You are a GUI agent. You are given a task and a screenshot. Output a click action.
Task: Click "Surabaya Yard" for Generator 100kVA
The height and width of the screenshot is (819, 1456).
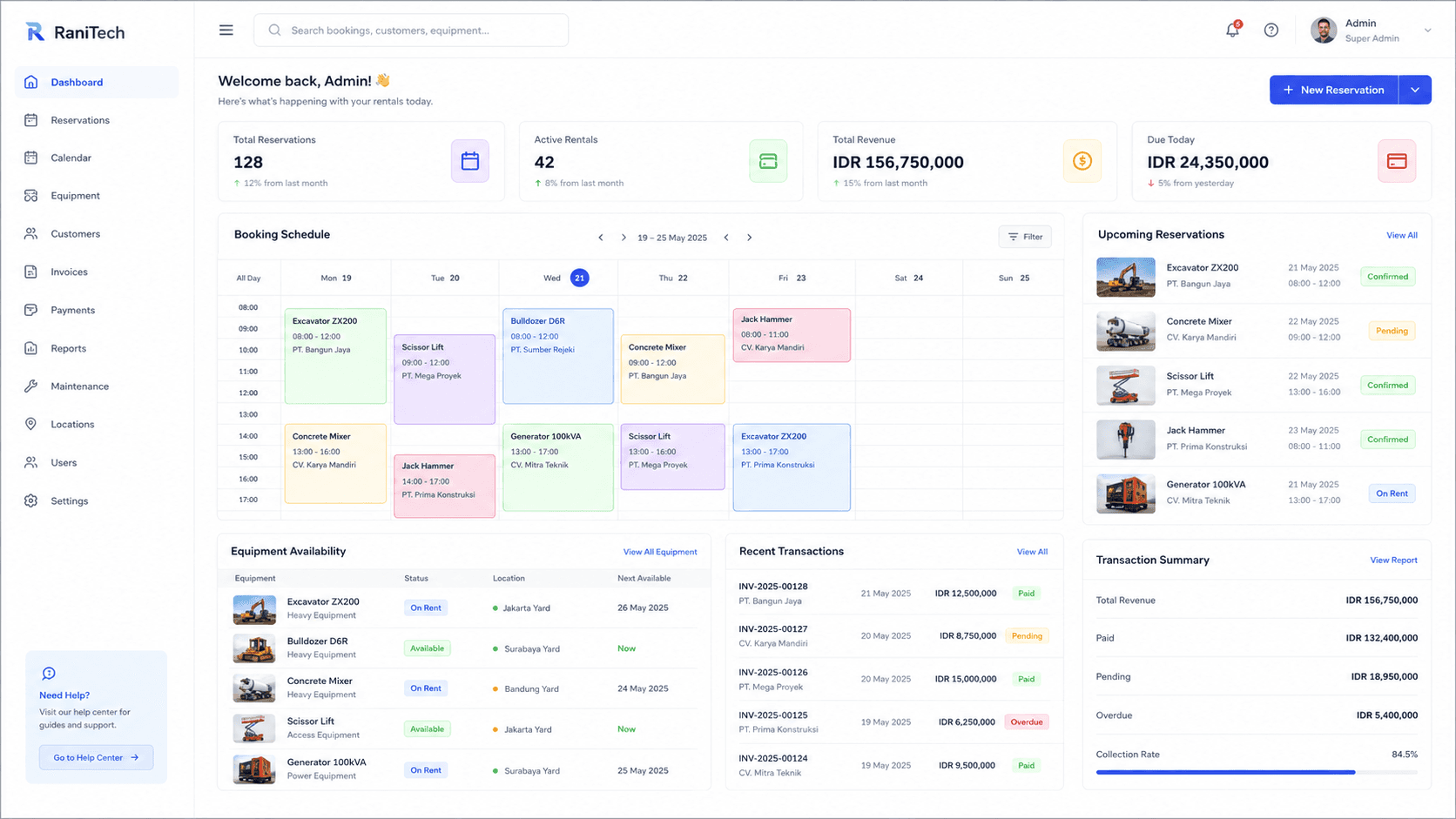click(532, 771)
